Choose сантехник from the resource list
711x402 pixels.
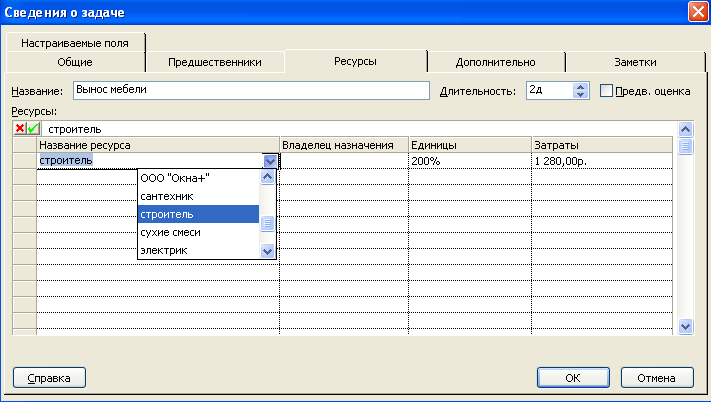coord(199,196)
